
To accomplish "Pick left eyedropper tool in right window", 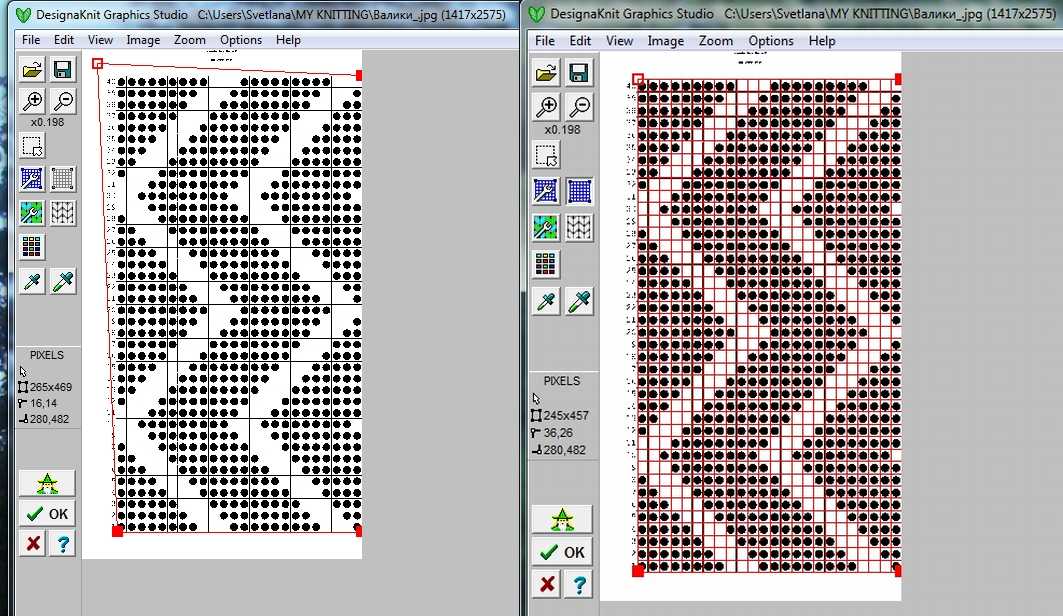I will (546, 301).
